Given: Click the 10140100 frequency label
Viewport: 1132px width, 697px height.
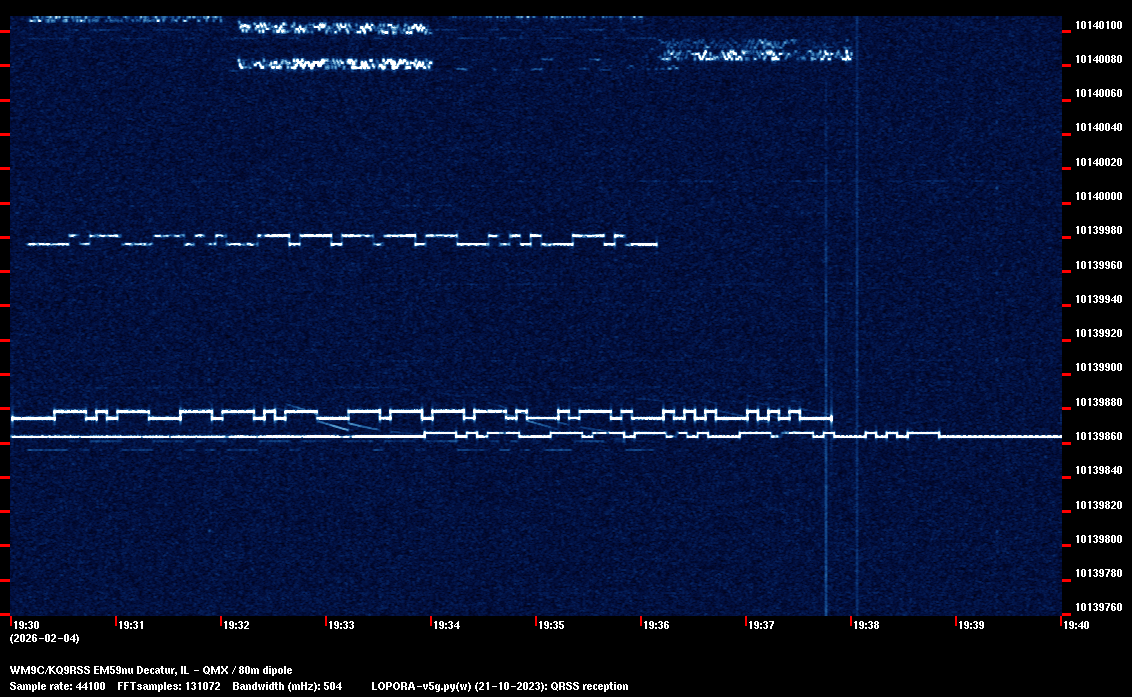Looking at the screenshot, I should [1097, 25].
